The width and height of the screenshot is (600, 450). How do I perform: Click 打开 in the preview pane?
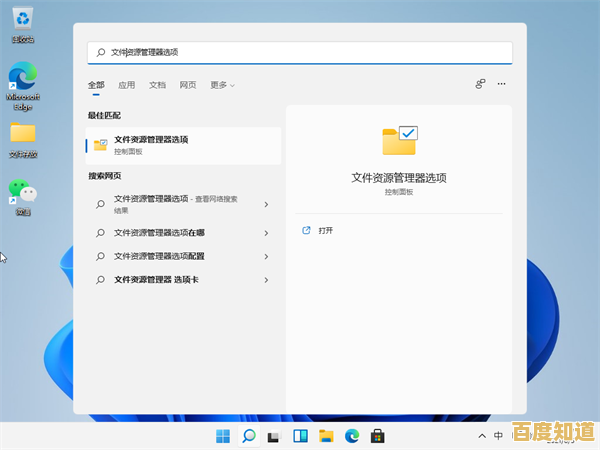325,231
